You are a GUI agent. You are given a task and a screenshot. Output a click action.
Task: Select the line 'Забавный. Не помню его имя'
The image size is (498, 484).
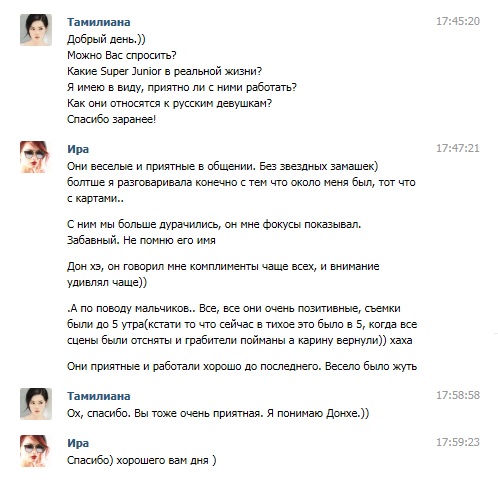point(141,240)
